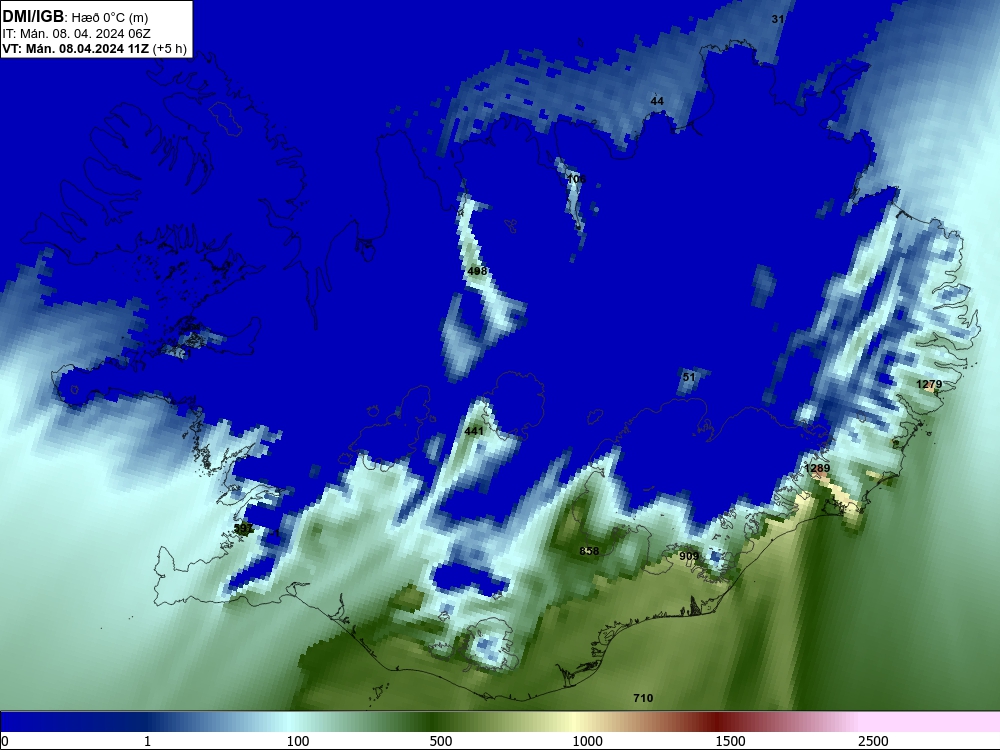The width and height of the screenshot is (1000, 750).
Task: Click the legend label '500'
Action: pyautogui.click(x=441, y=741)
